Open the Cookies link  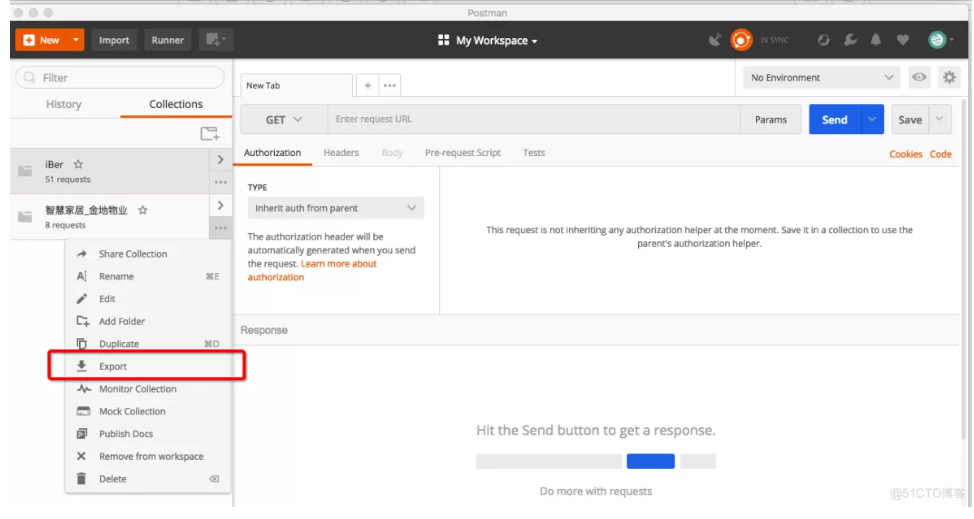(x=906, y=154)
